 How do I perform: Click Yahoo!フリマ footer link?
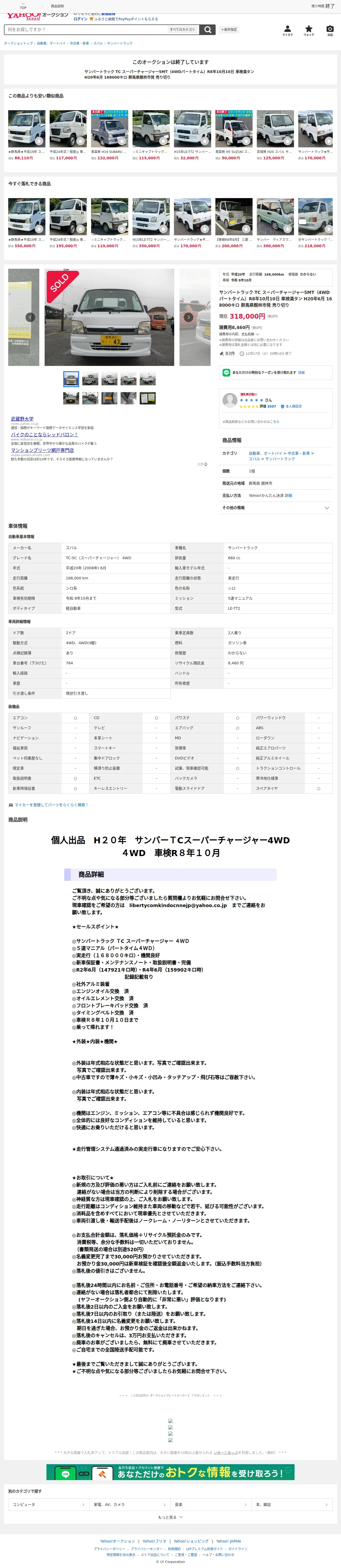(155, 1541)
